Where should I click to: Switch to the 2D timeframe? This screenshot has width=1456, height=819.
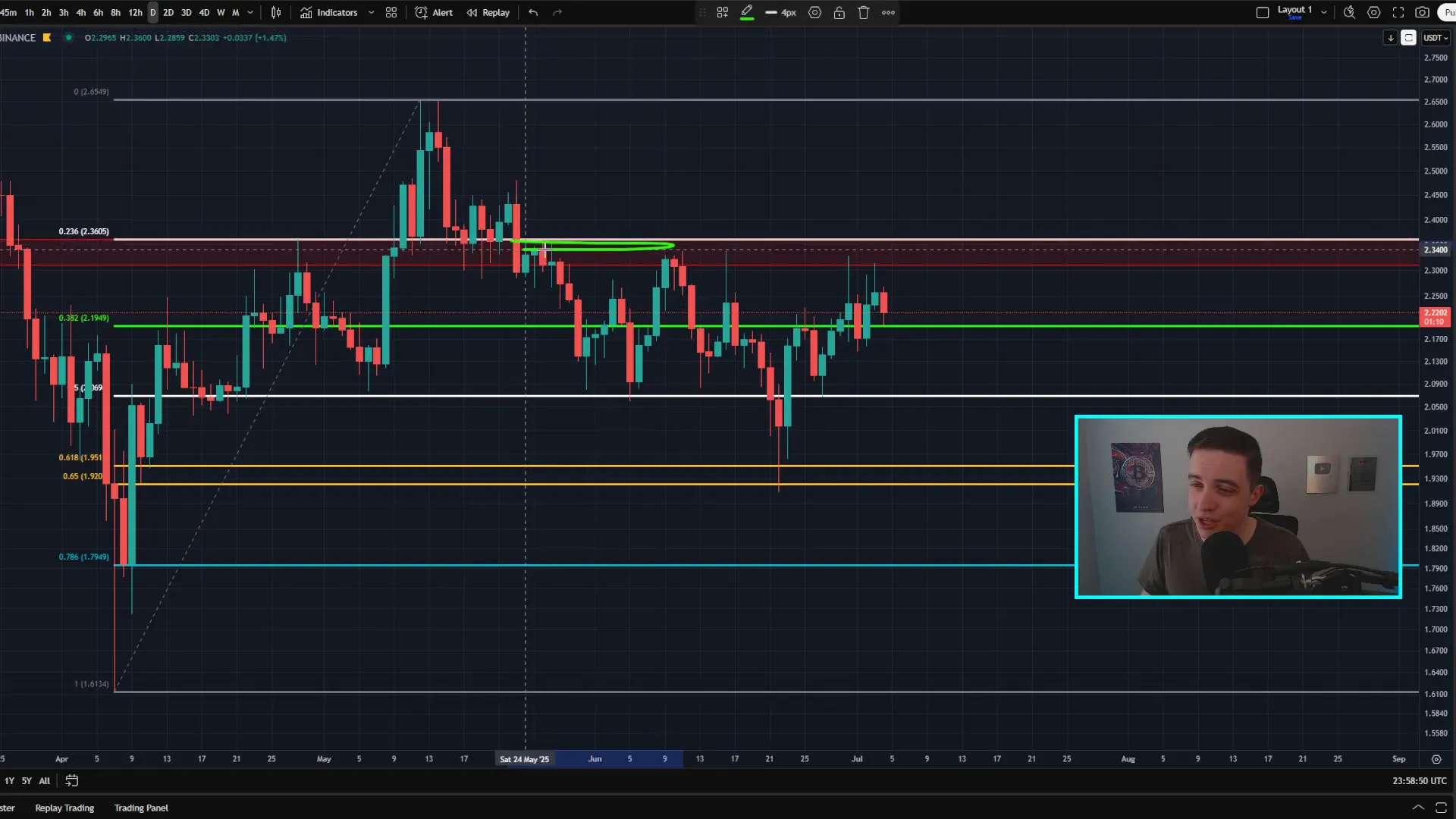tap(168, 12)
